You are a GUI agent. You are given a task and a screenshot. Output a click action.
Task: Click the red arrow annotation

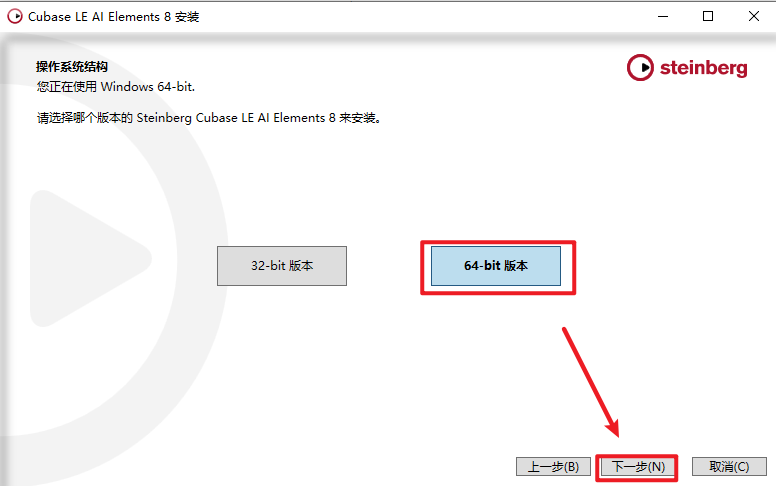[x=590, y=382]
